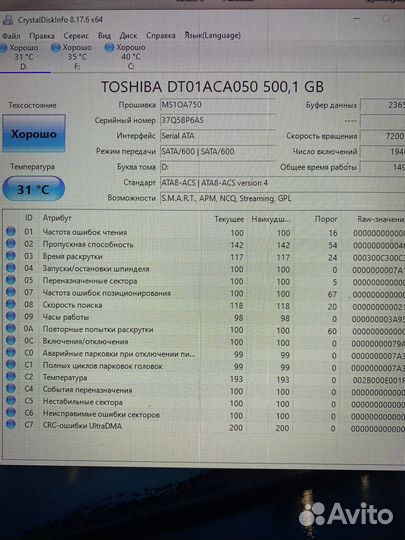Click status icon of Скорость поиска
Screen dimensions: 405x540
11,304
